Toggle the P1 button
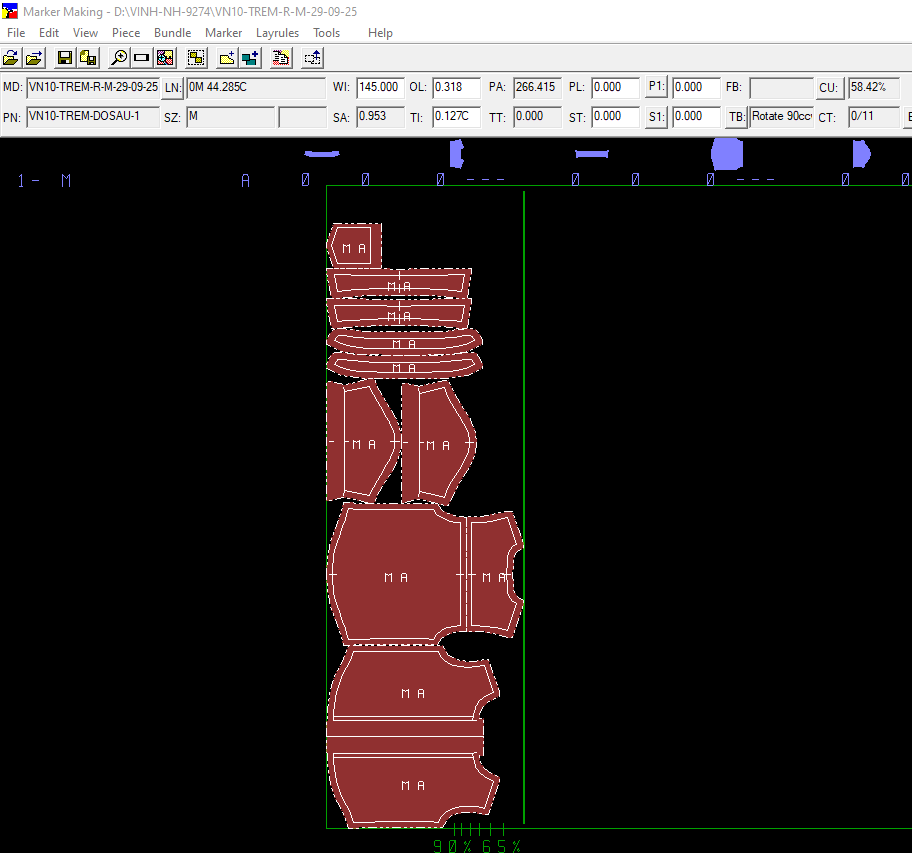Image resolution: width=912 pixels, height=853 pixels. coord(656,87)
